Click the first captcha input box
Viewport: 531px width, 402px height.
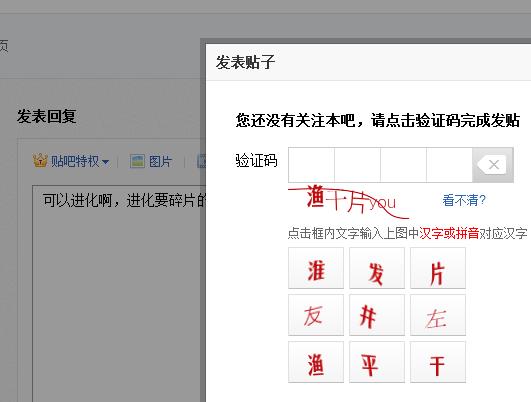(311, 165)
